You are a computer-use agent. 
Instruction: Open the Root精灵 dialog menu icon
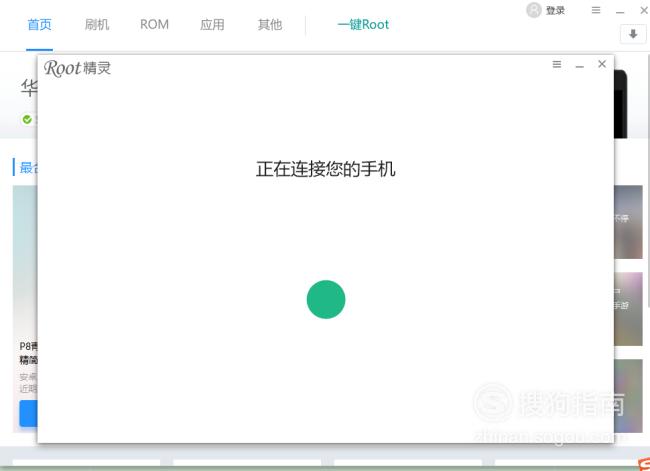coord(557,64)
